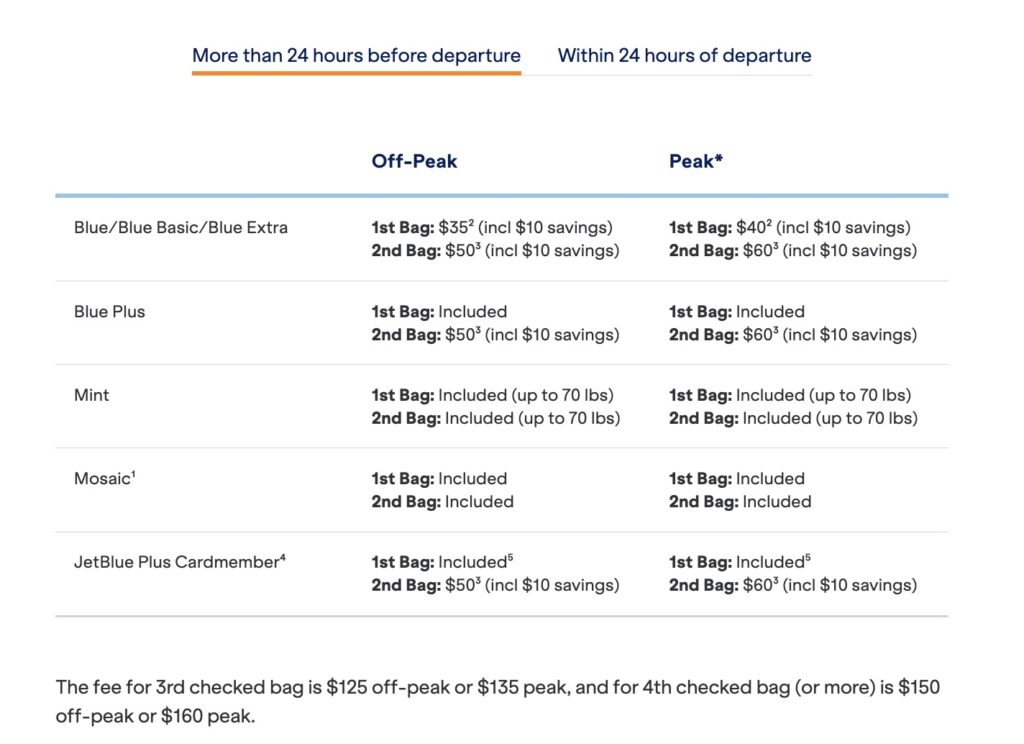Select the 'More than 24 hours before departure' tab
Screen dimensions: 1024x744
tap(356, 55)
